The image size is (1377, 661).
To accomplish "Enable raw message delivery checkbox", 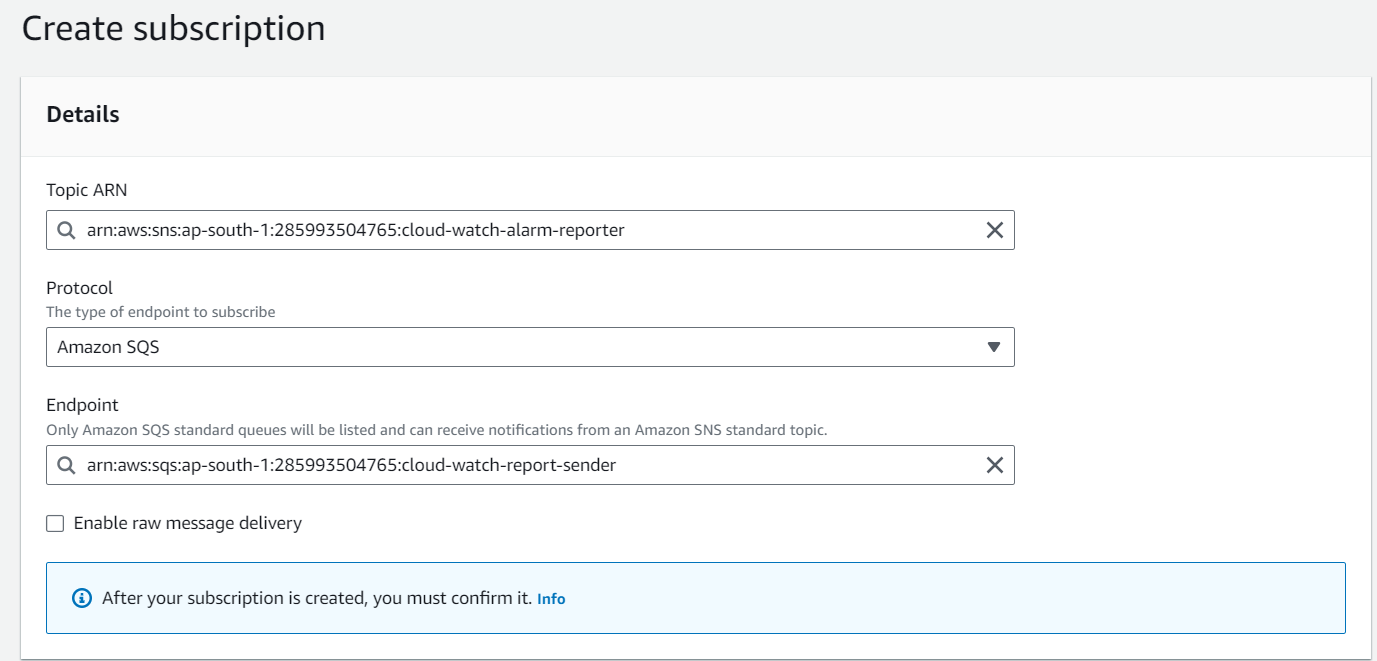I will click(55, 523).
